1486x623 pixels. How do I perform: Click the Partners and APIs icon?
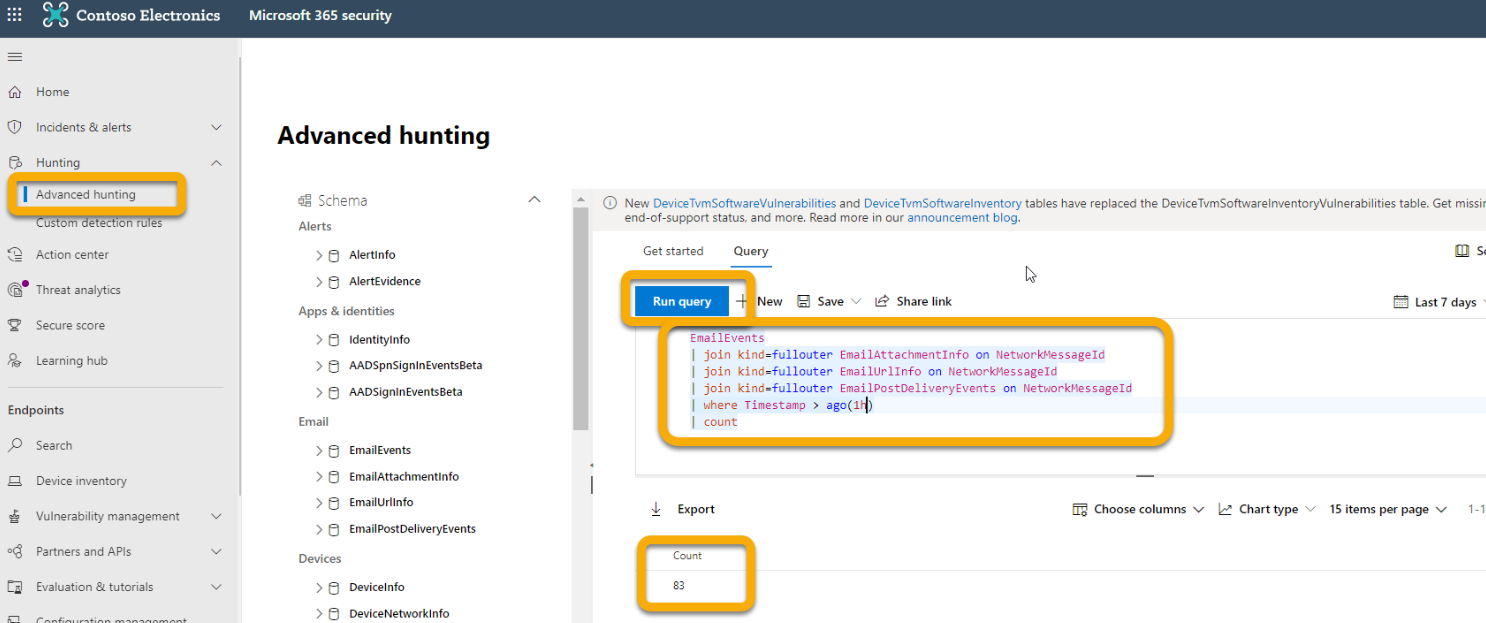15,552
